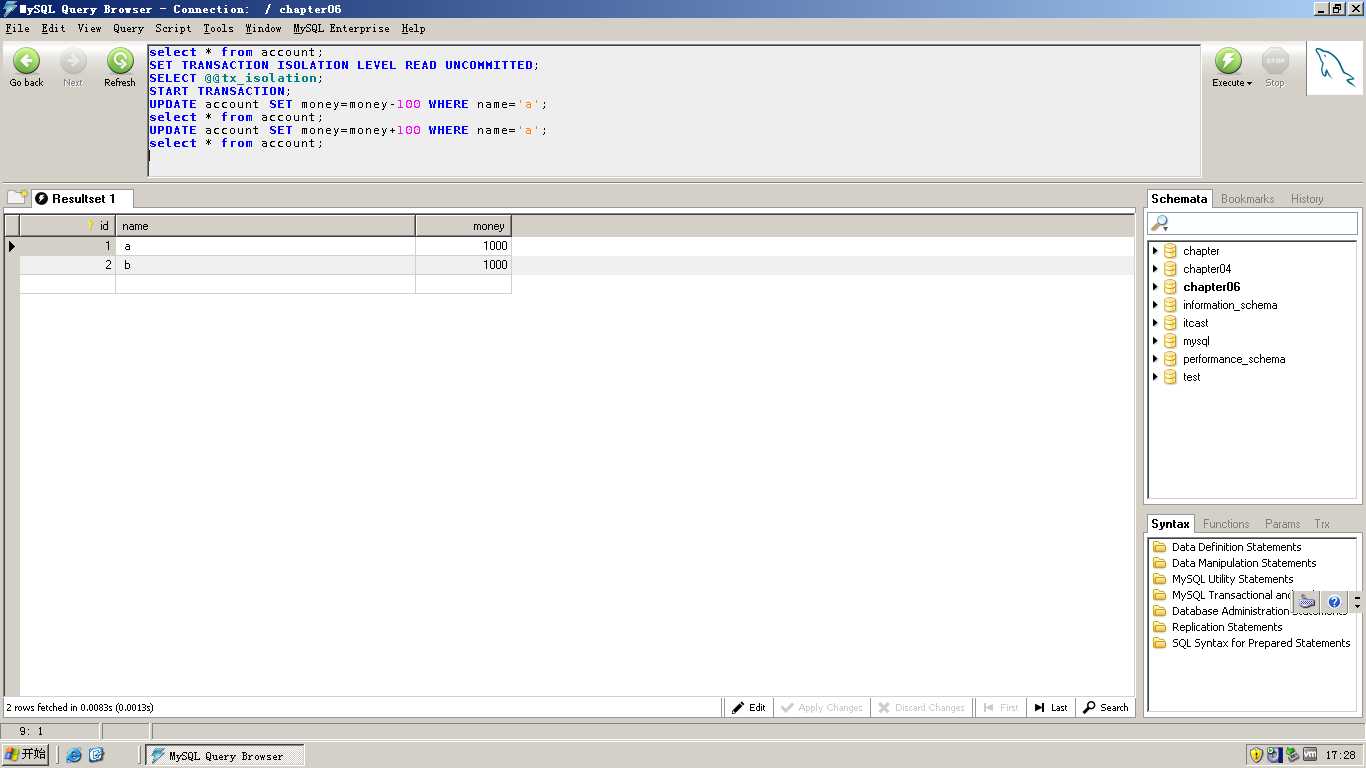This screenshot has height=768, width=1366.
Task: Click the chapter04 database icon
Action: [x=1170, y=269]
